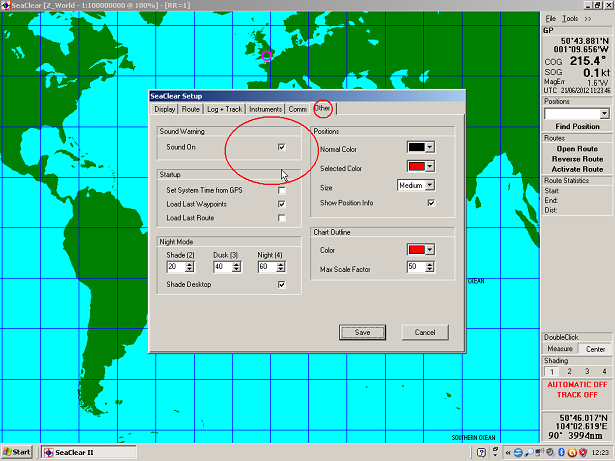615x461 pixels.
Task: Click the Activate Route button
Action: [x=577, y=169]
